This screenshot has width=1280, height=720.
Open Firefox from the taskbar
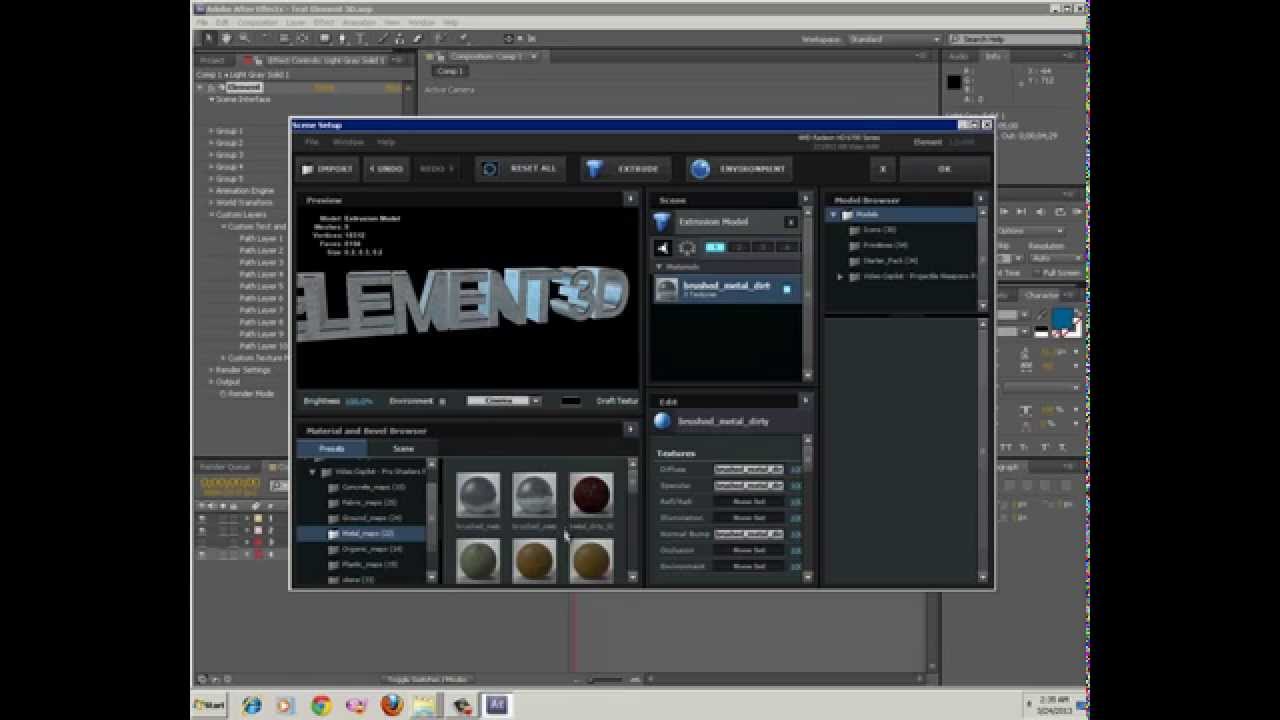[x=391, y=705]
